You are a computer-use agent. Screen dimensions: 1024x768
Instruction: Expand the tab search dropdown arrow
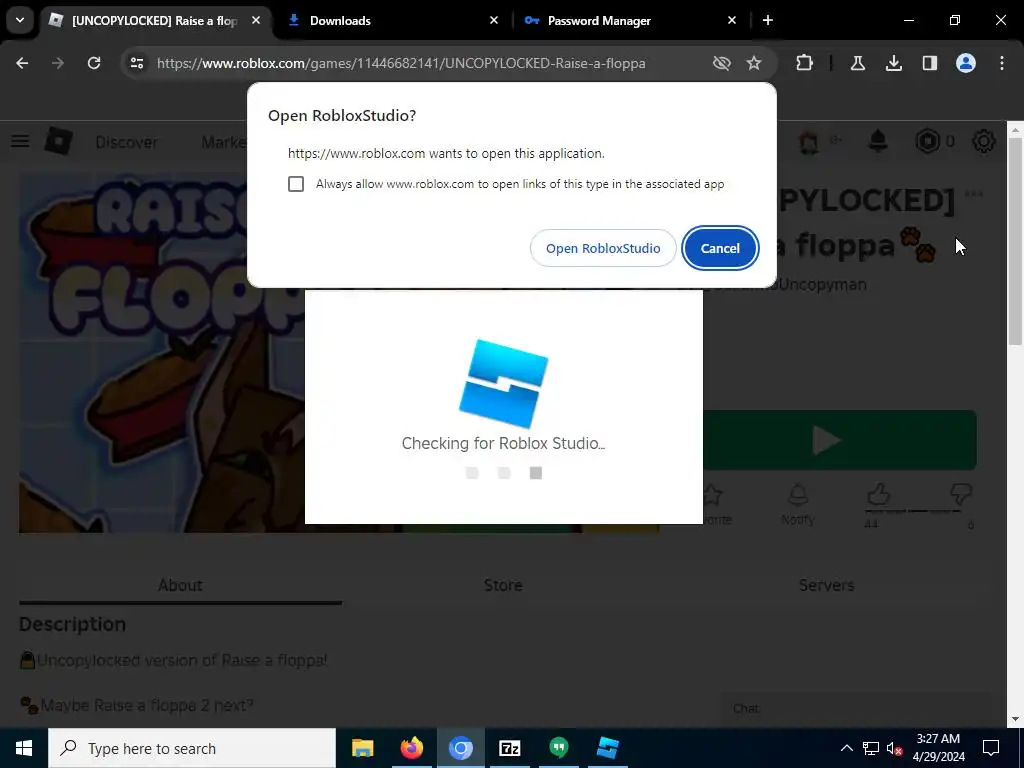tap(20, 20)
